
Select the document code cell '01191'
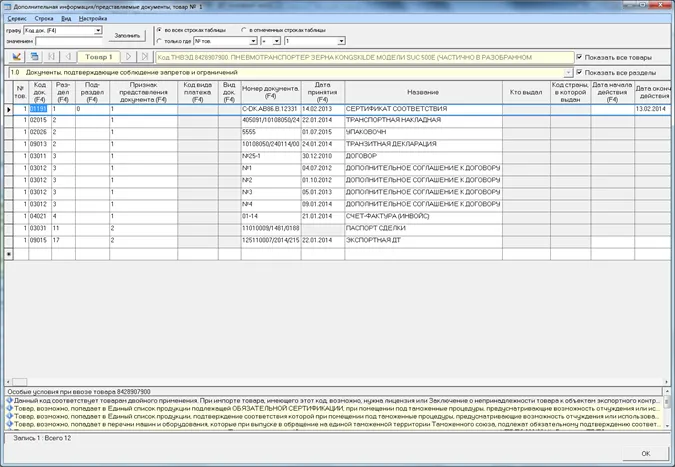40,109
